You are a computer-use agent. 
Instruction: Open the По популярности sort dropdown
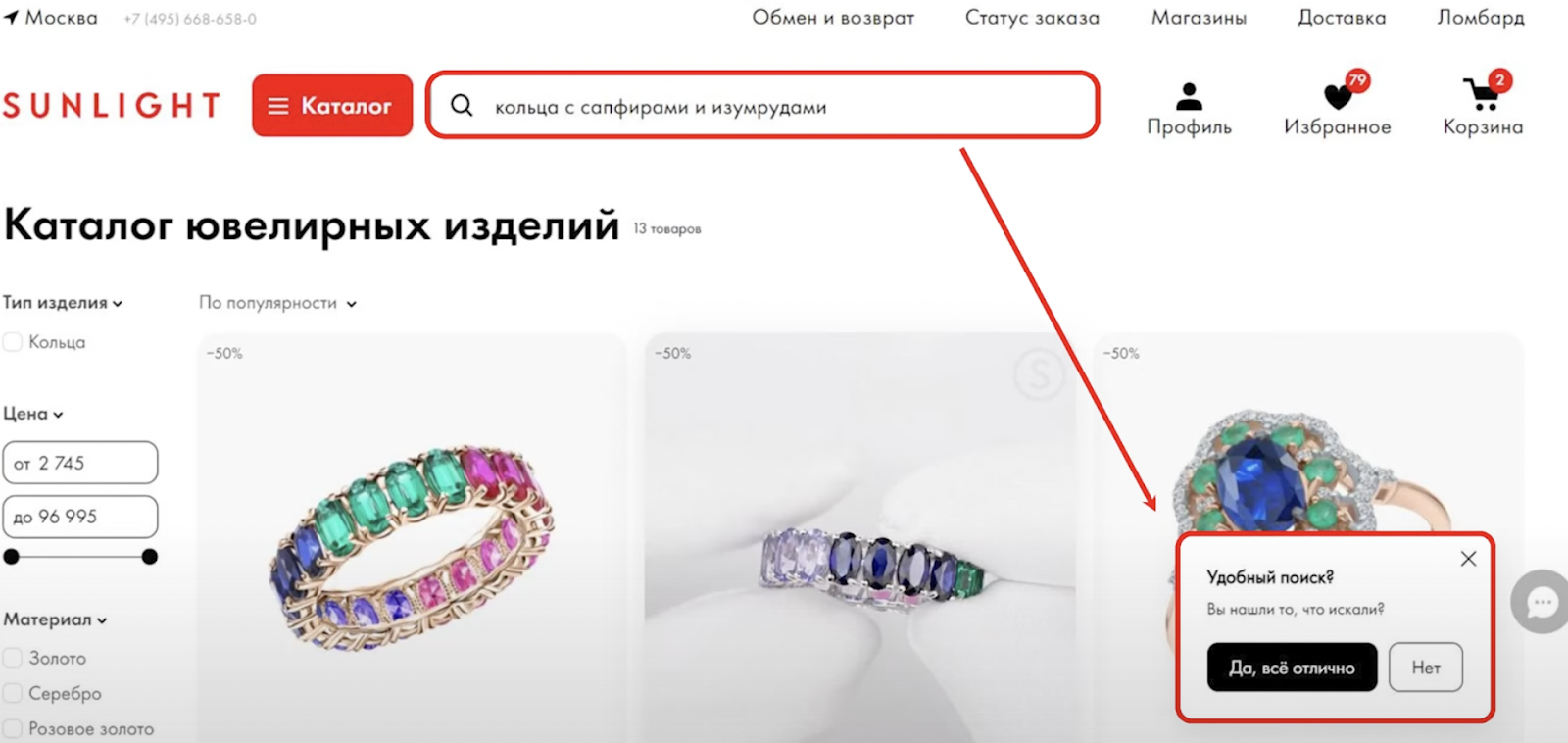[277, 303]
